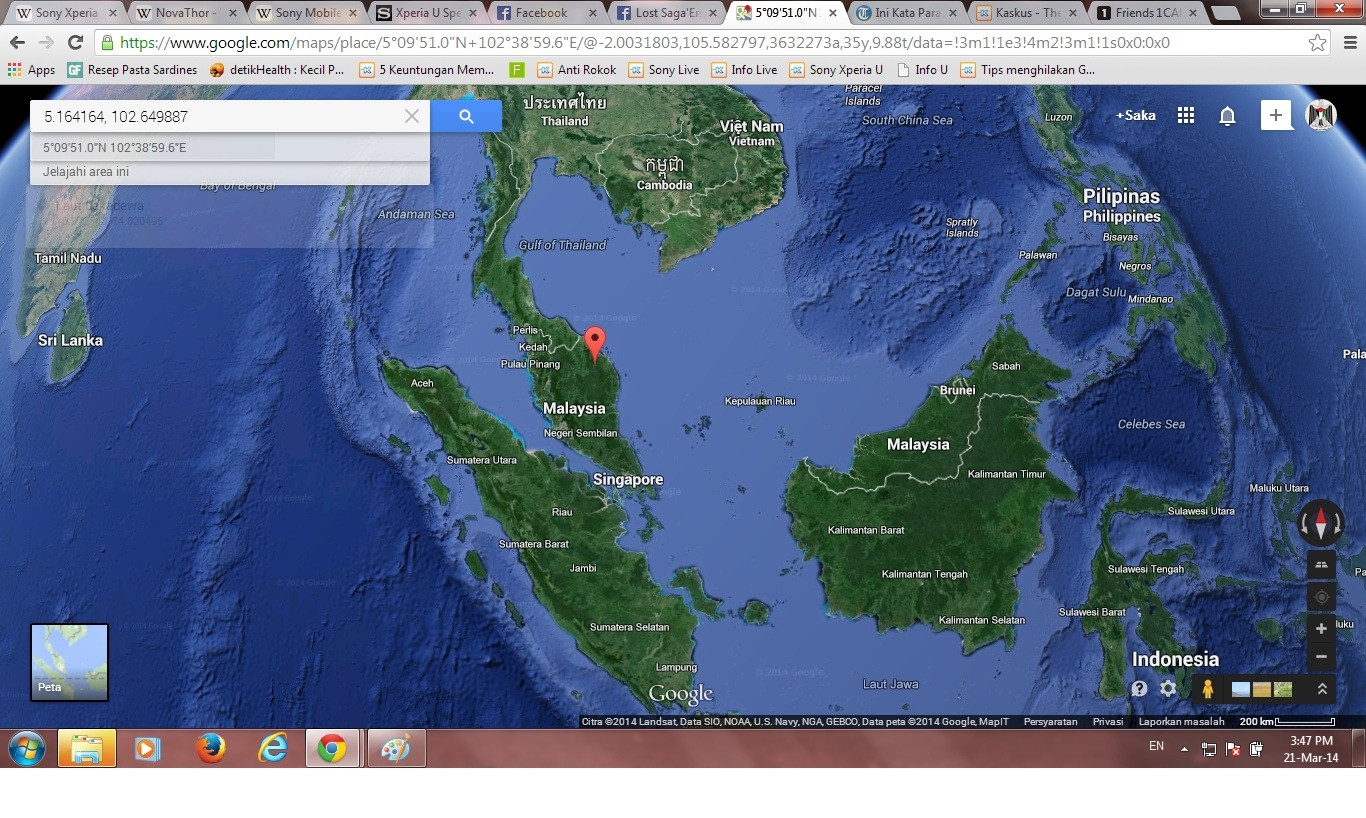Click the show my location button

click(x=1321, y=597)
